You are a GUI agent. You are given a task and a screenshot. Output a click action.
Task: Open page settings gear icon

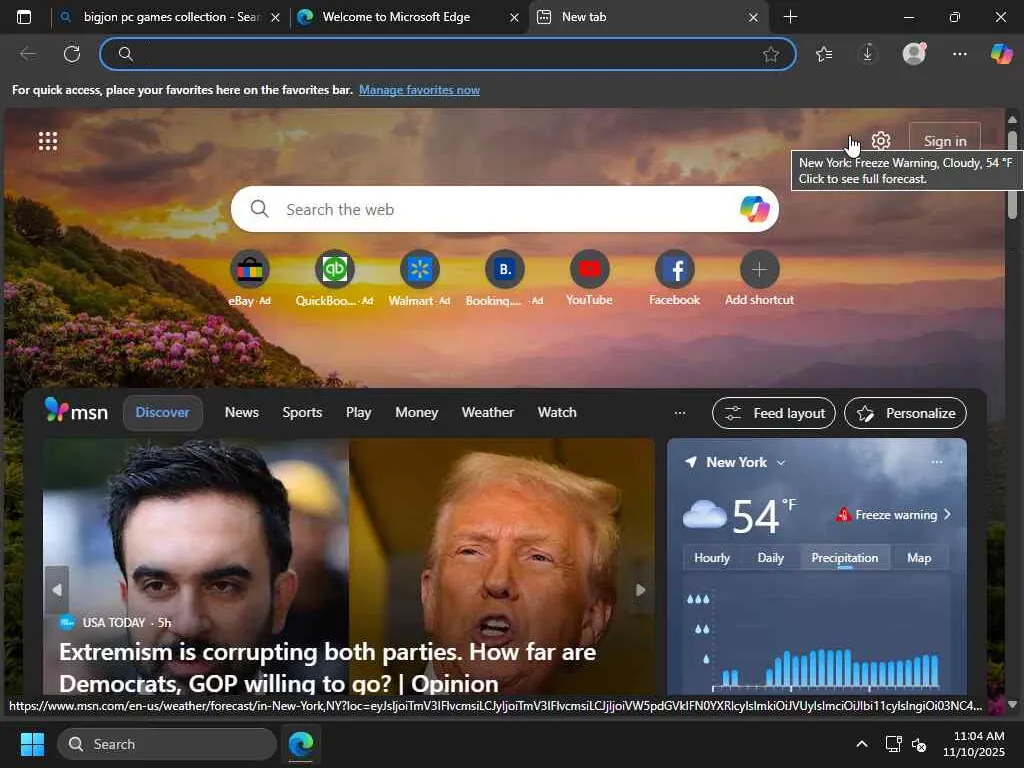pyautogui.click(x=881, y=140)
